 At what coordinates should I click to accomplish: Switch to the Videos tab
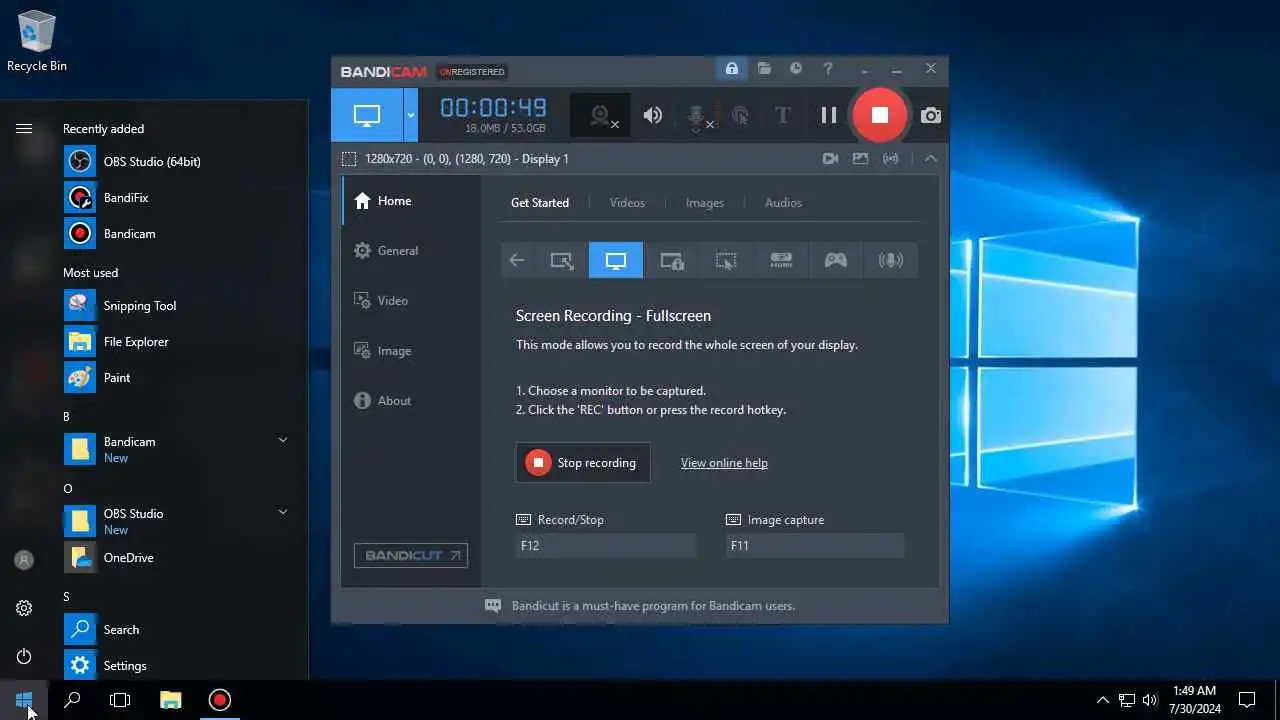coord(627,203)
